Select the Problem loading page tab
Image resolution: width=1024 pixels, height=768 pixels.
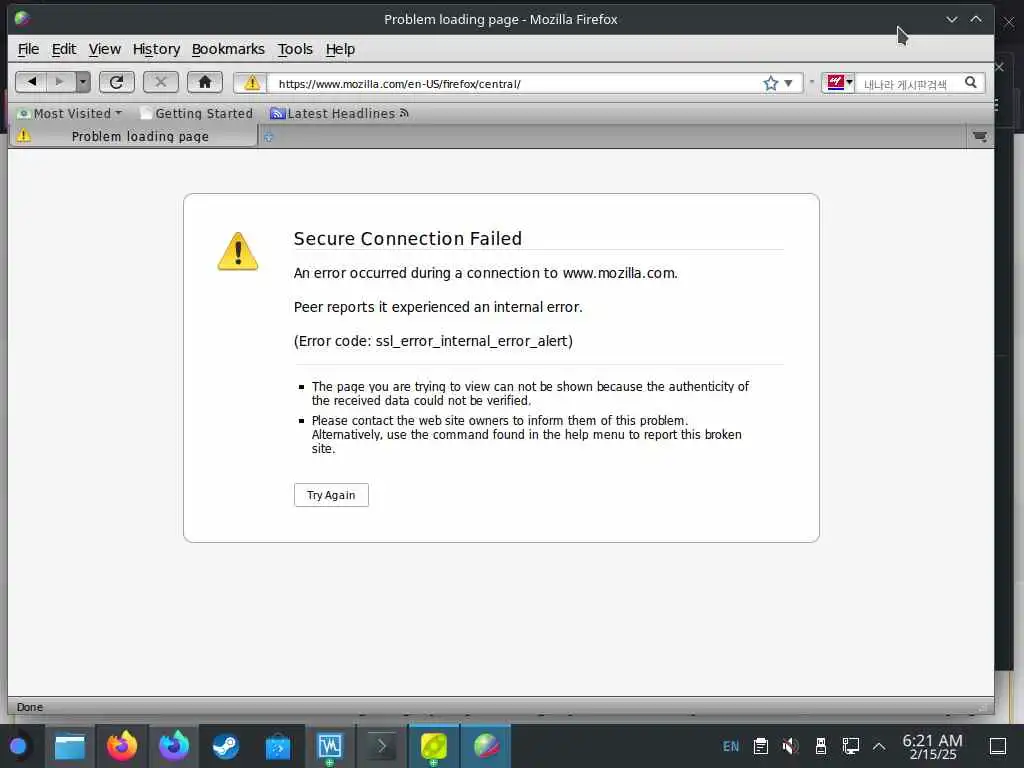pyautogui.click(x=133, y=136)
